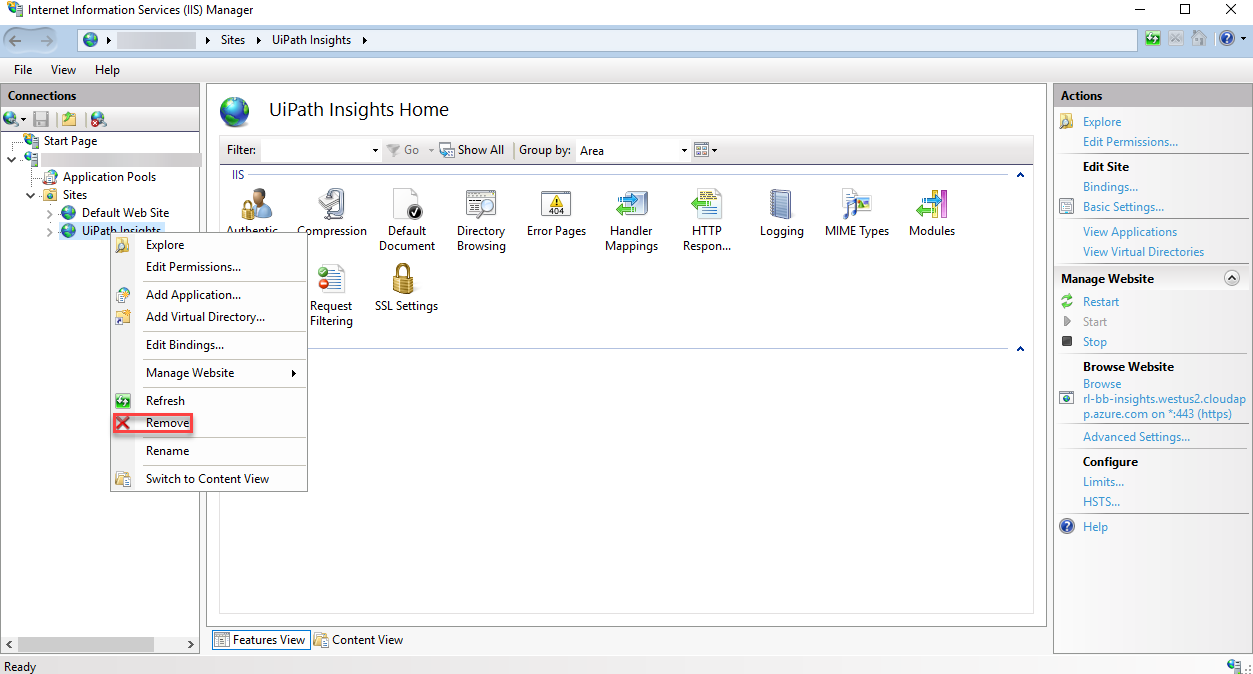Screen dimensions: 1253x674
Task: Click Basic Settings in Actions pane
Action: pyautogui.click(x=1123, y=207)
